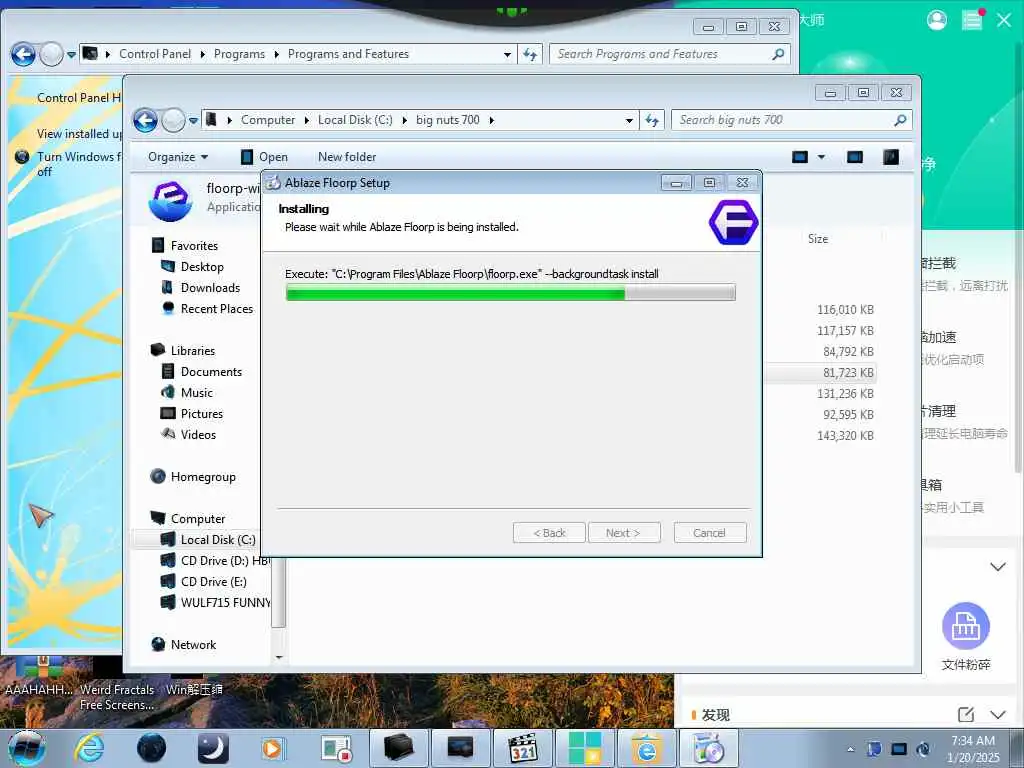This screenshot has height=768, width=1024.
Task: Click the Back arrow in the Control Panel window
Action: [23, 54]
